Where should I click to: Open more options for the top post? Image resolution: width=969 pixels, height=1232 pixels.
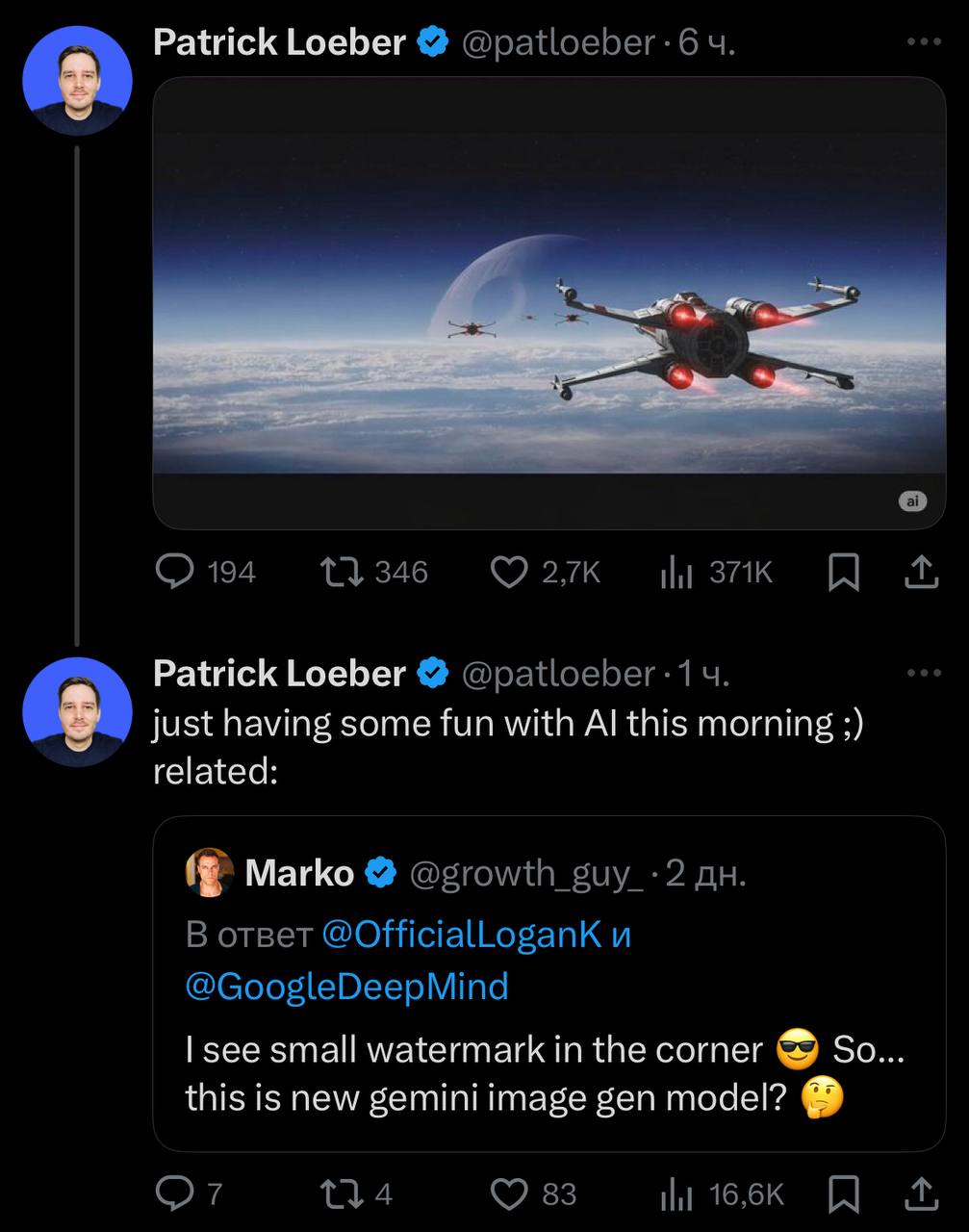[x=924, y=42]
